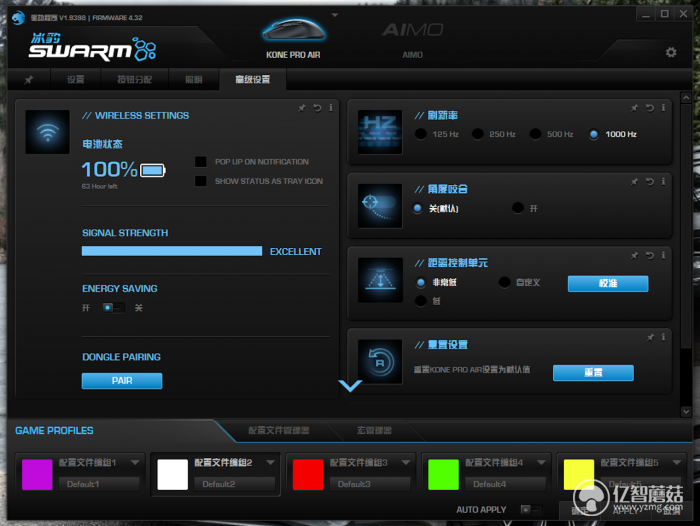Open dropdown for 配置文件编组5
Image resolution: width=700 pixels, height=526 pixels.
[676, 463]
